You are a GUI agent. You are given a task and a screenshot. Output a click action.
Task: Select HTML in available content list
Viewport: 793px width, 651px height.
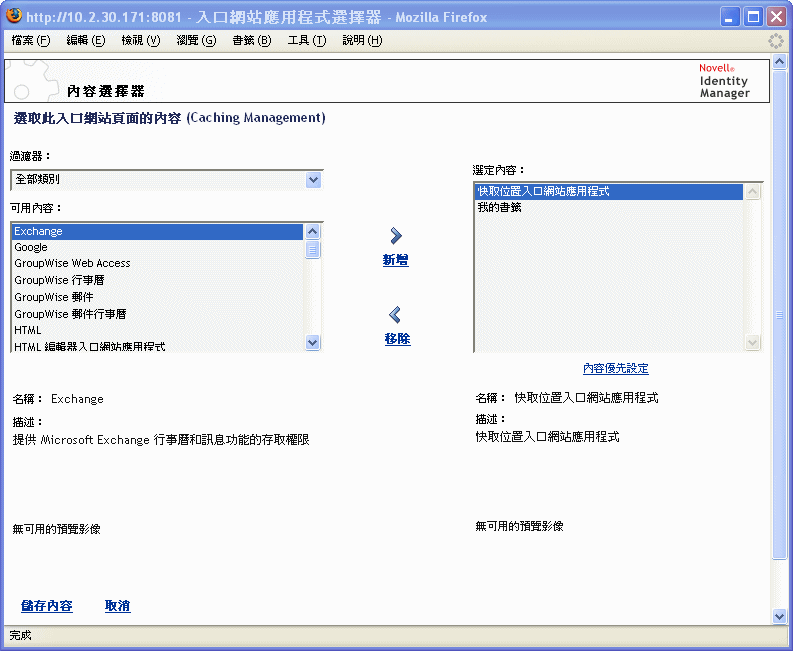click(x=157, y=330)
